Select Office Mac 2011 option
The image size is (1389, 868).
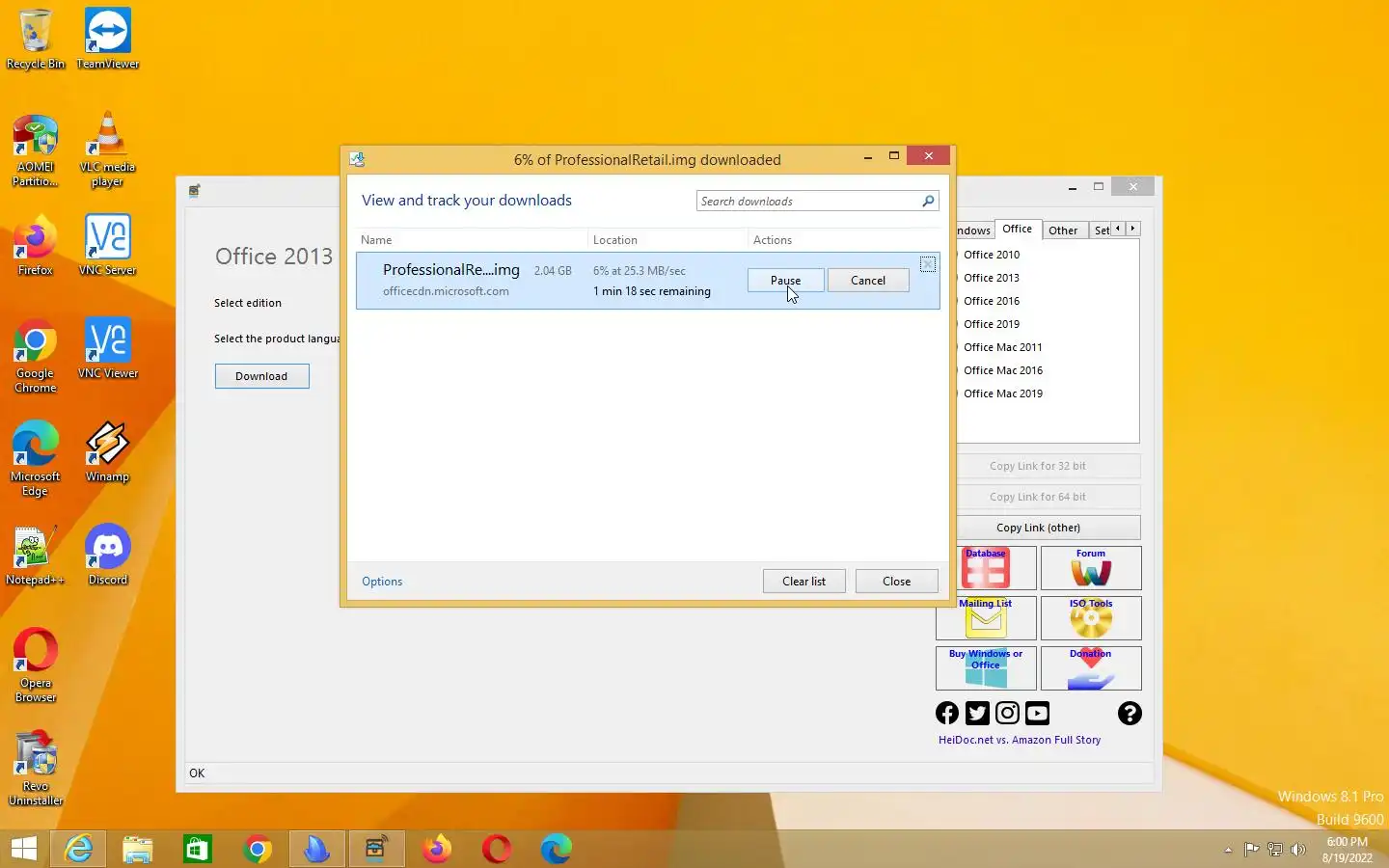[x=1003, y=347]
